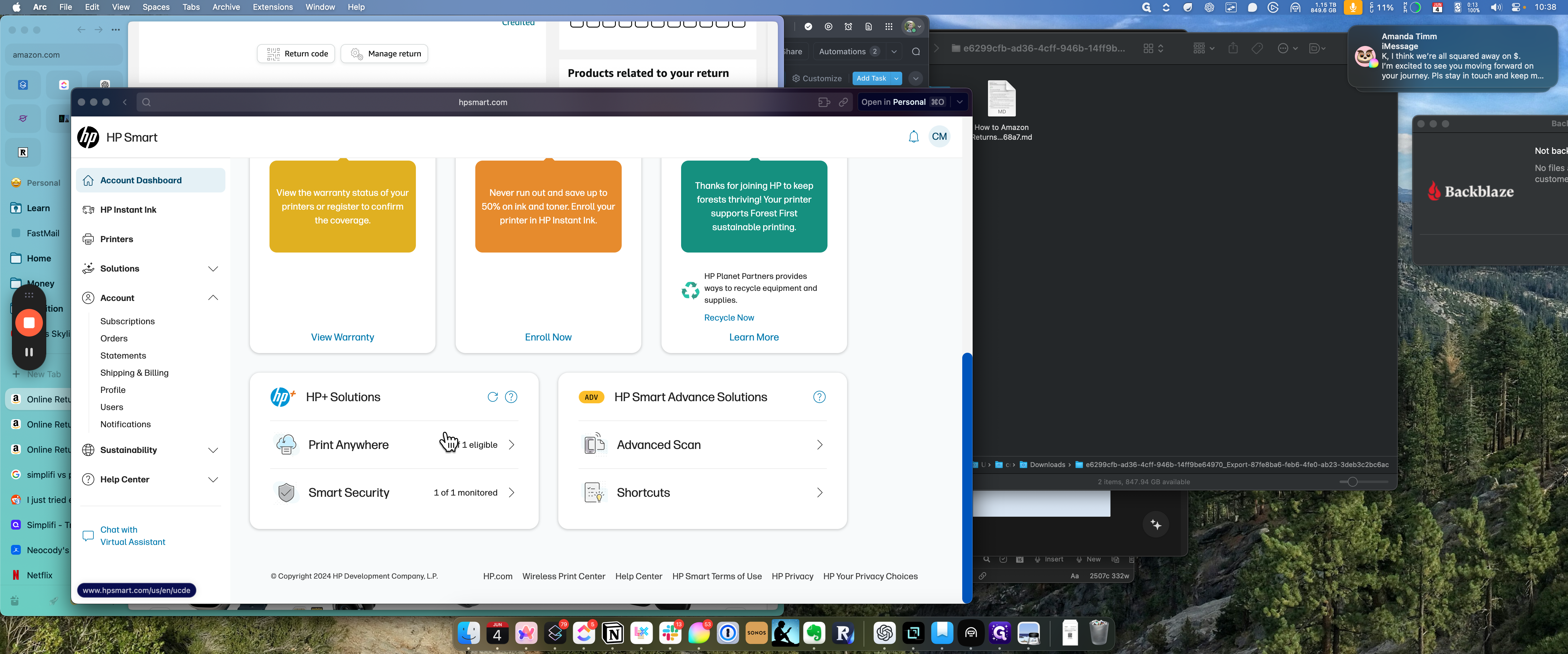Image resolution: width=1568 pixels, height=654 pixels.
Task: Click Return code button in Amazon page
Action: [296, 54]
